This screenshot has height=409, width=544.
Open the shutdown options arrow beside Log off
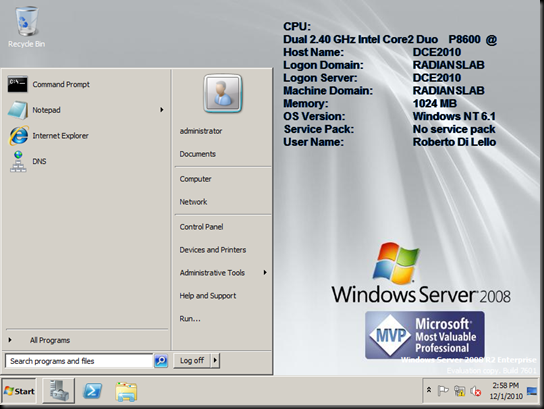215,360
